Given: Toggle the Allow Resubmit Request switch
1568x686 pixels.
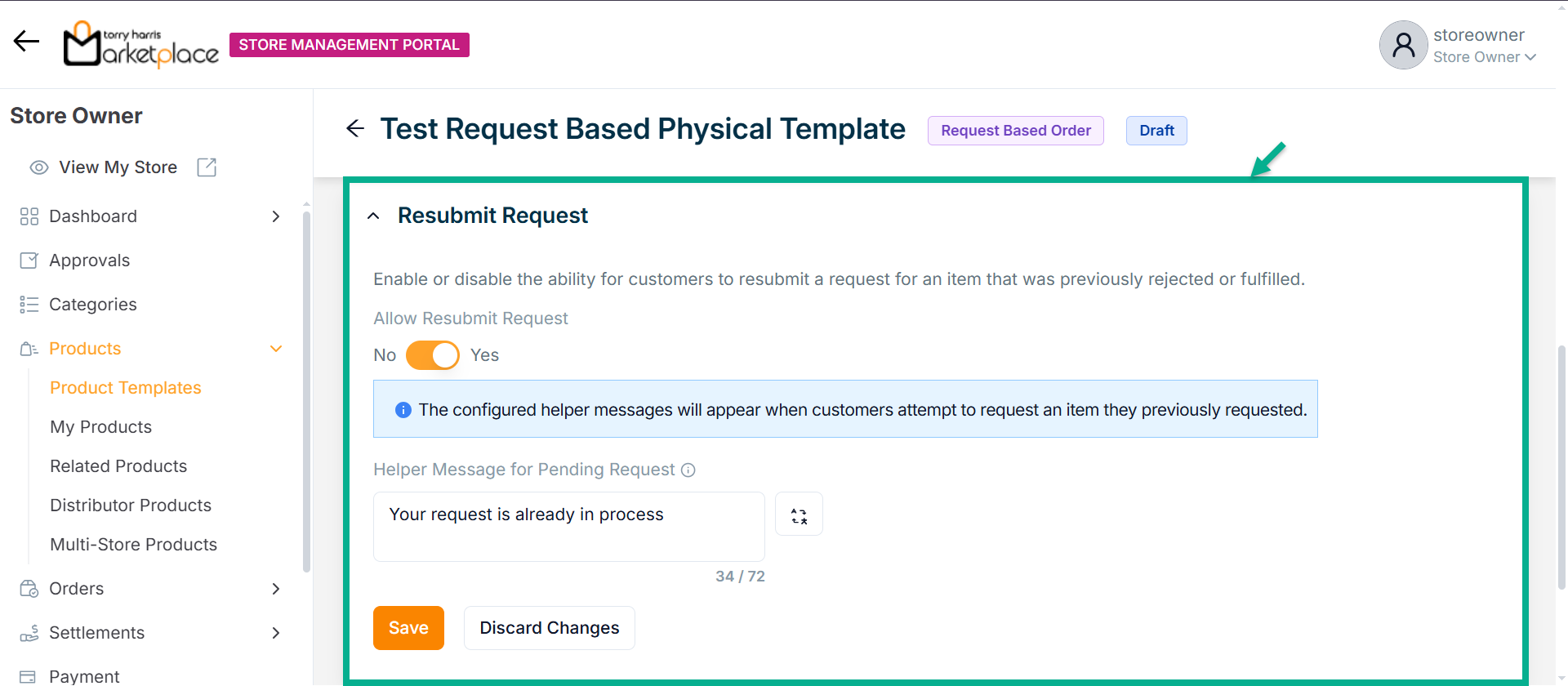Looking at the screenshot, I should coord(432,355).
